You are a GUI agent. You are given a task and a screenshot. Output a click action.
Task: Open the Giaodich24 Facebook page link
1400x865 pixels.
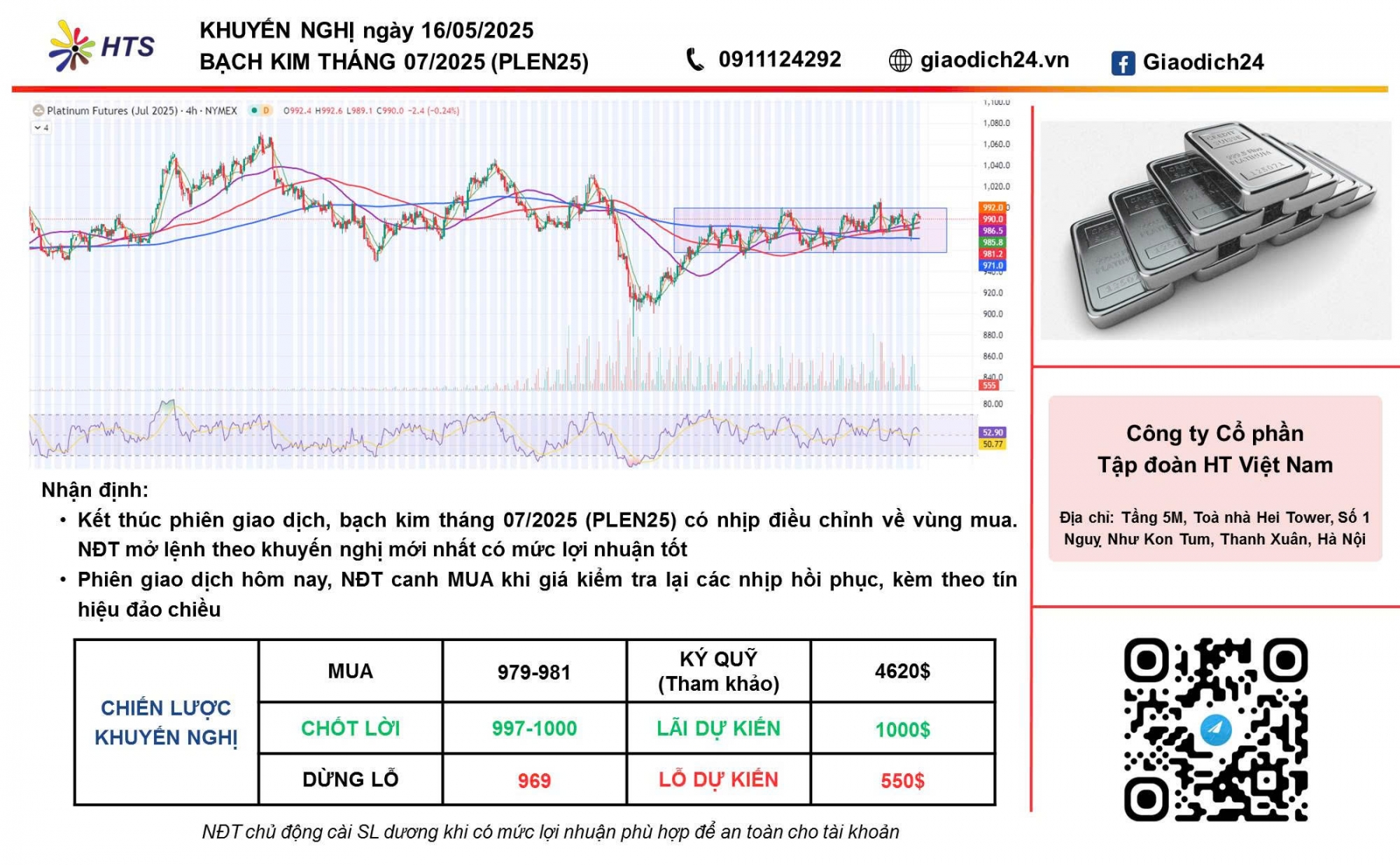pos(1203,62)
